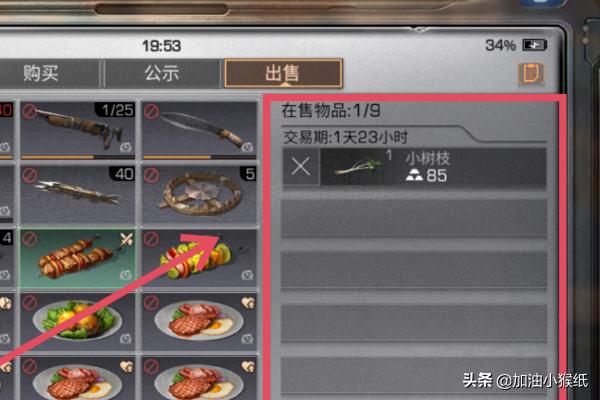Click the twig icon in the sale listing

(x=358, y=167)
